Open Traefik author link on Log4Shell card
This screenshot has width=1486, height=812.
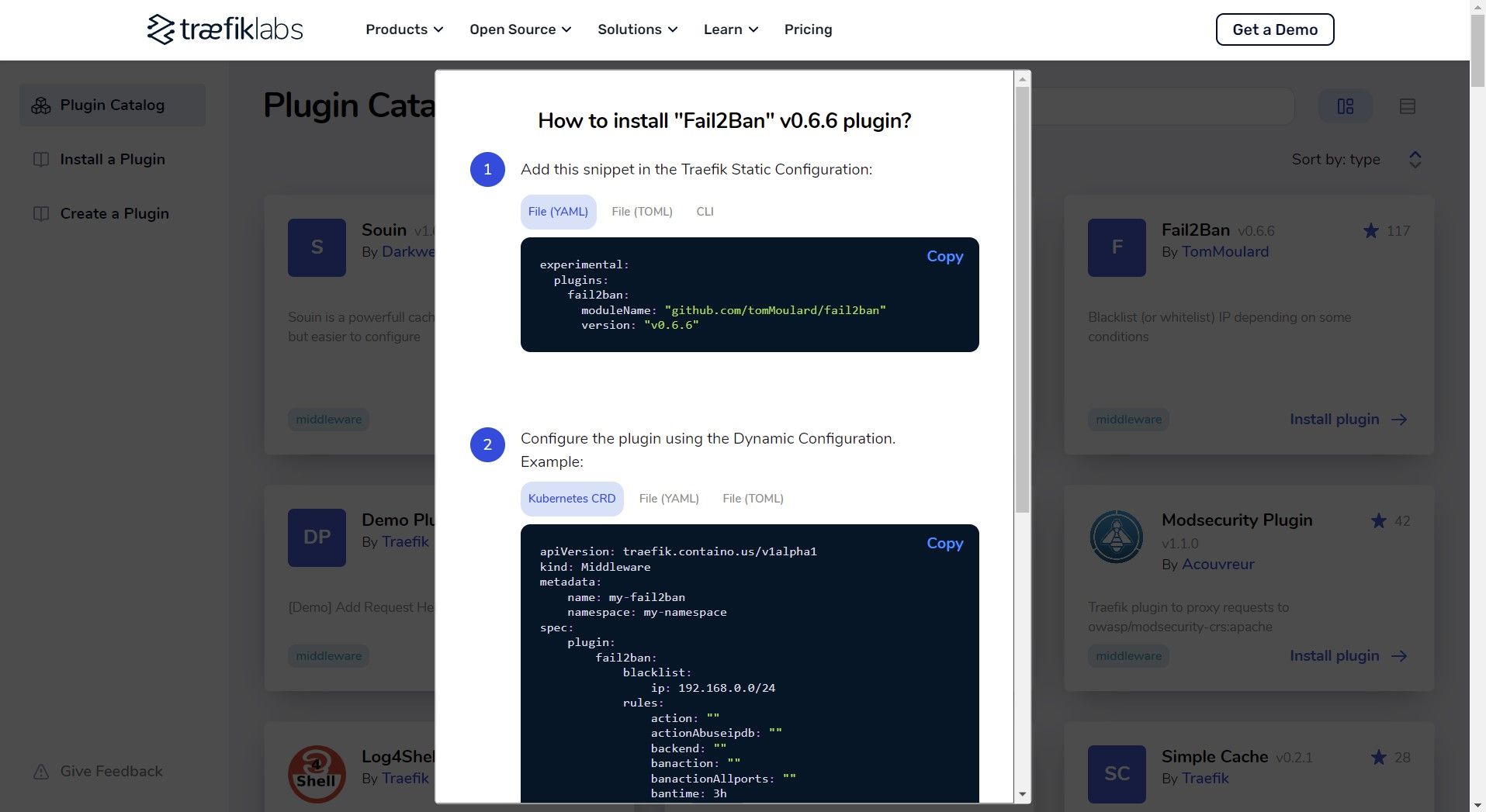405,779
